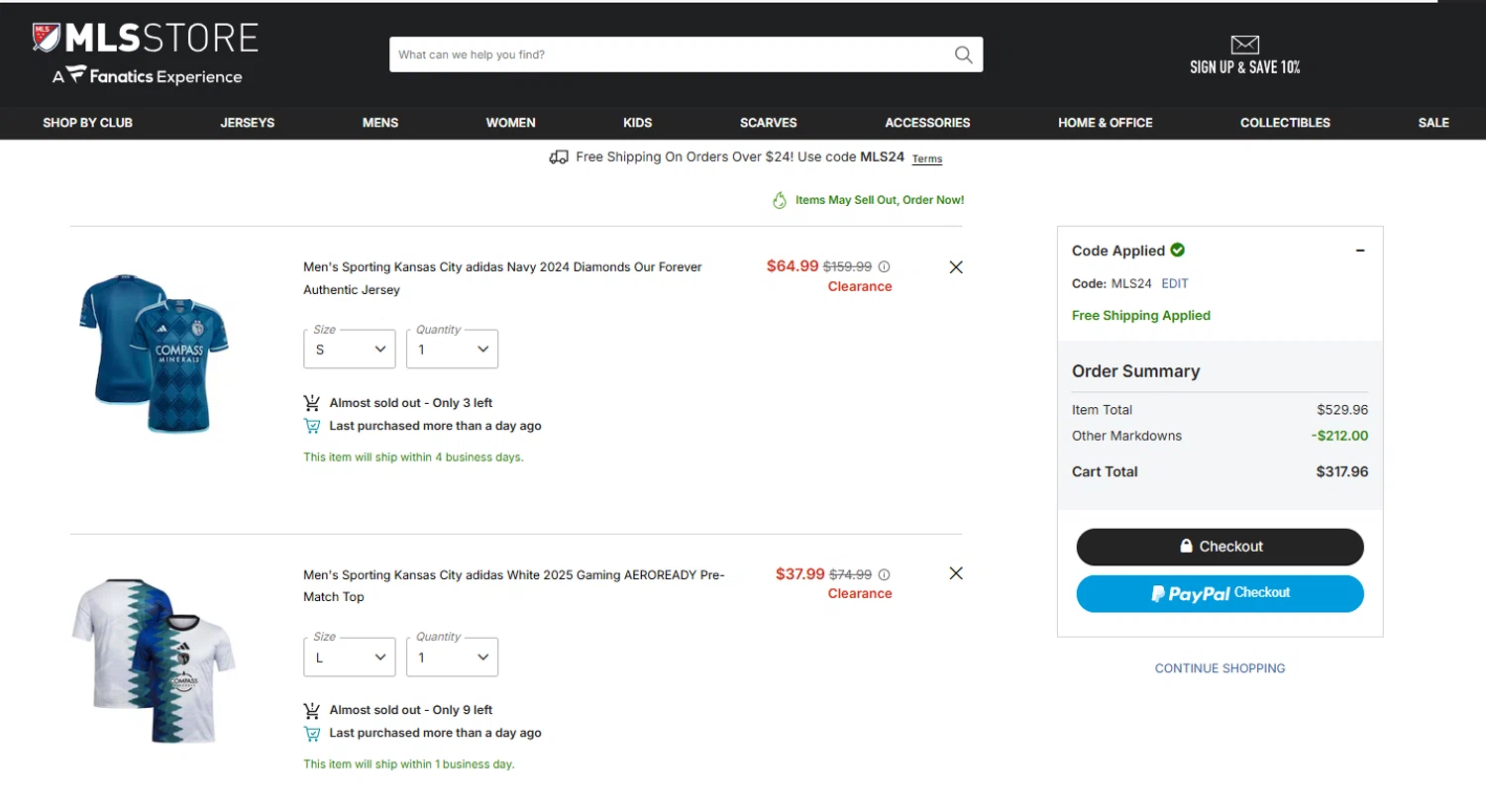Click the black Checkout button

coord(1220,547)
